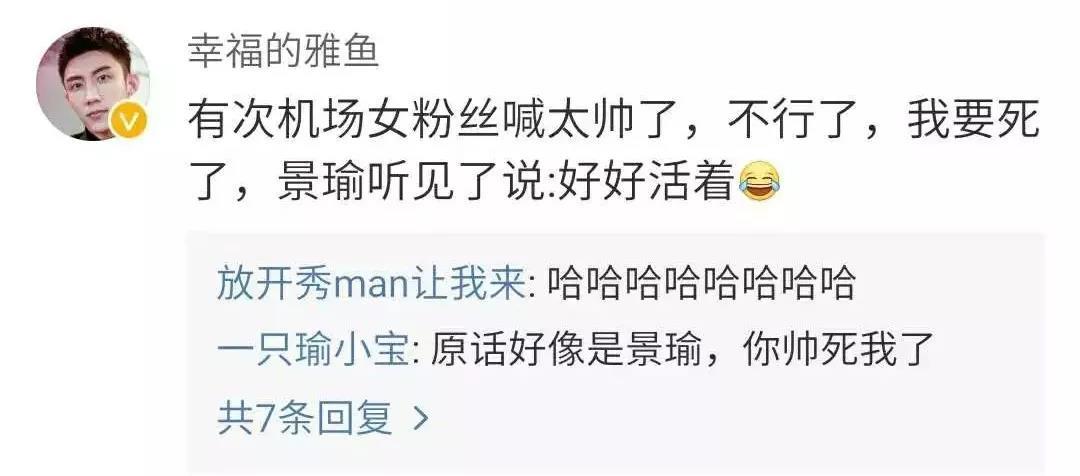
Task: Open commenter 放开秀man让我来's profile
Action: pyautogui.click(x=371, y=283)
